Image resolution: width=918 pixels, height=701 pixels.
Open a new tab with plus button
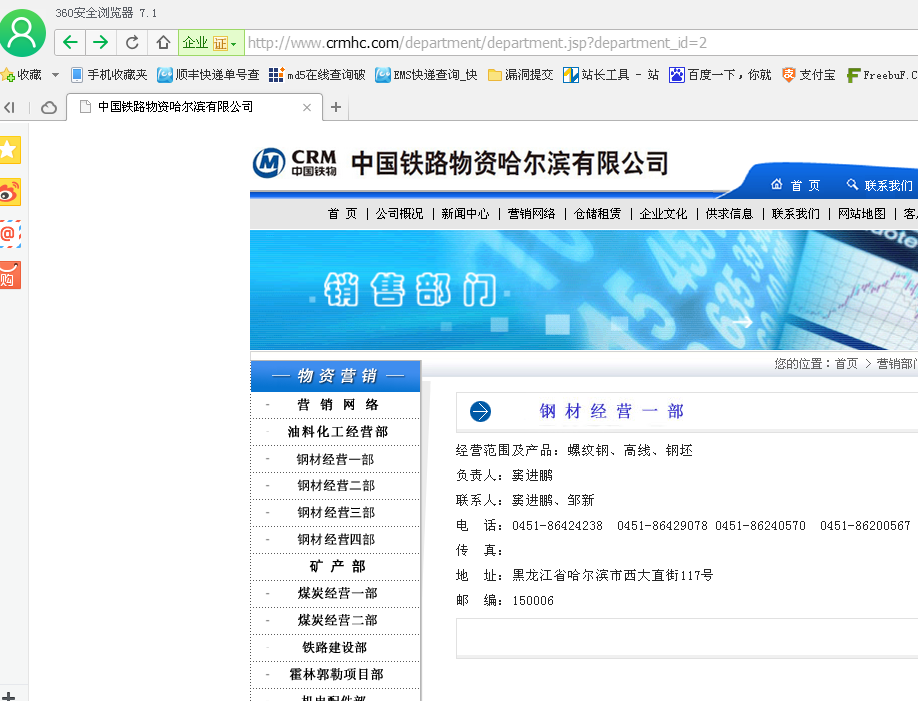pos(336,107)
